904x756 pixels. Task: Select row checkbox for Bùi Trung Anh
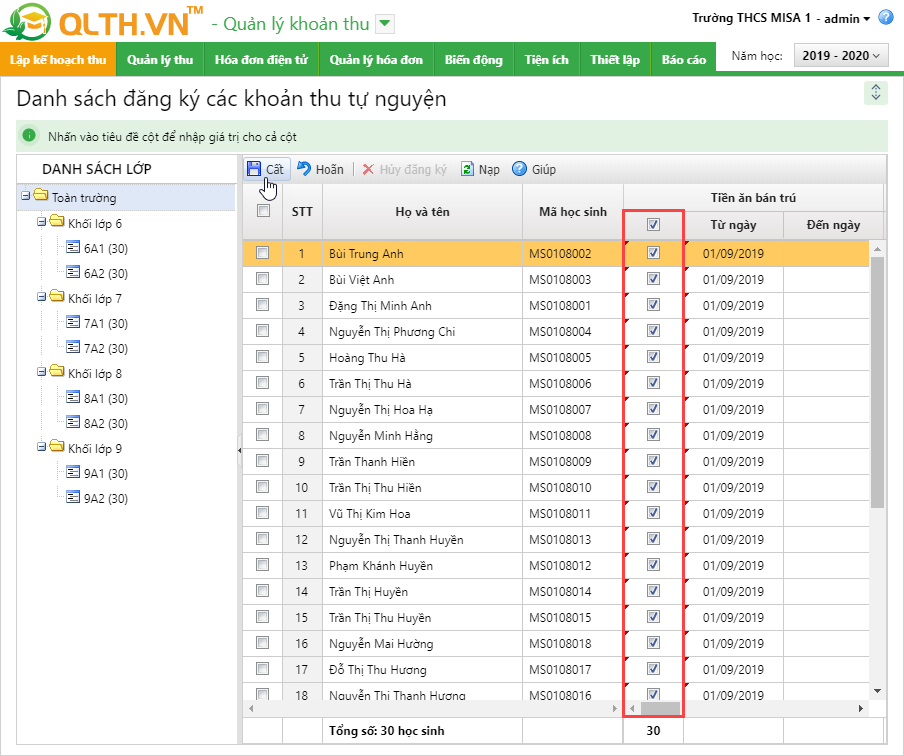point(263,253)
